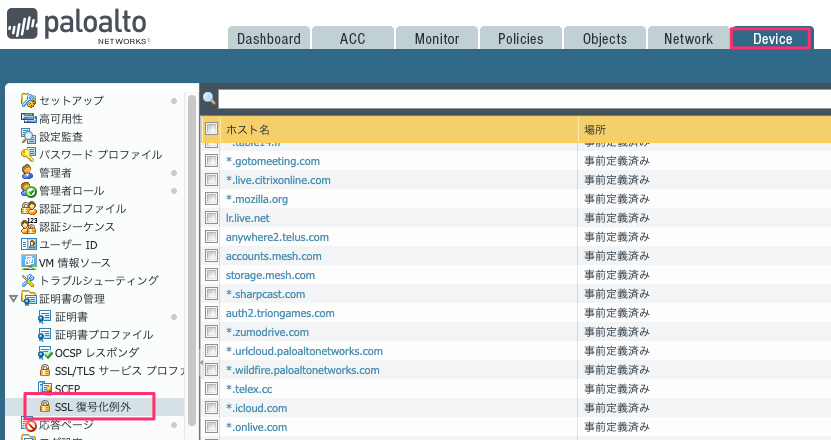Image resolution: width=831 pixels, height=440 pixels.
Task: Check the *.mozilla.org row checkbox
Action: tap(211, 199)
